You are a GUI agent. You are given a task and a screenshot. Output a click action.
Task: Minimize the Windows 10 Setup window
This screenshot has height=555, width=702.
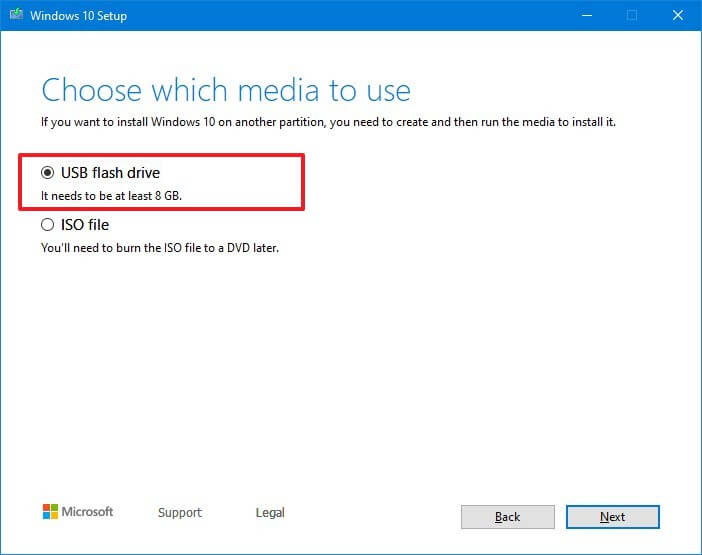[x=585, y=16]
